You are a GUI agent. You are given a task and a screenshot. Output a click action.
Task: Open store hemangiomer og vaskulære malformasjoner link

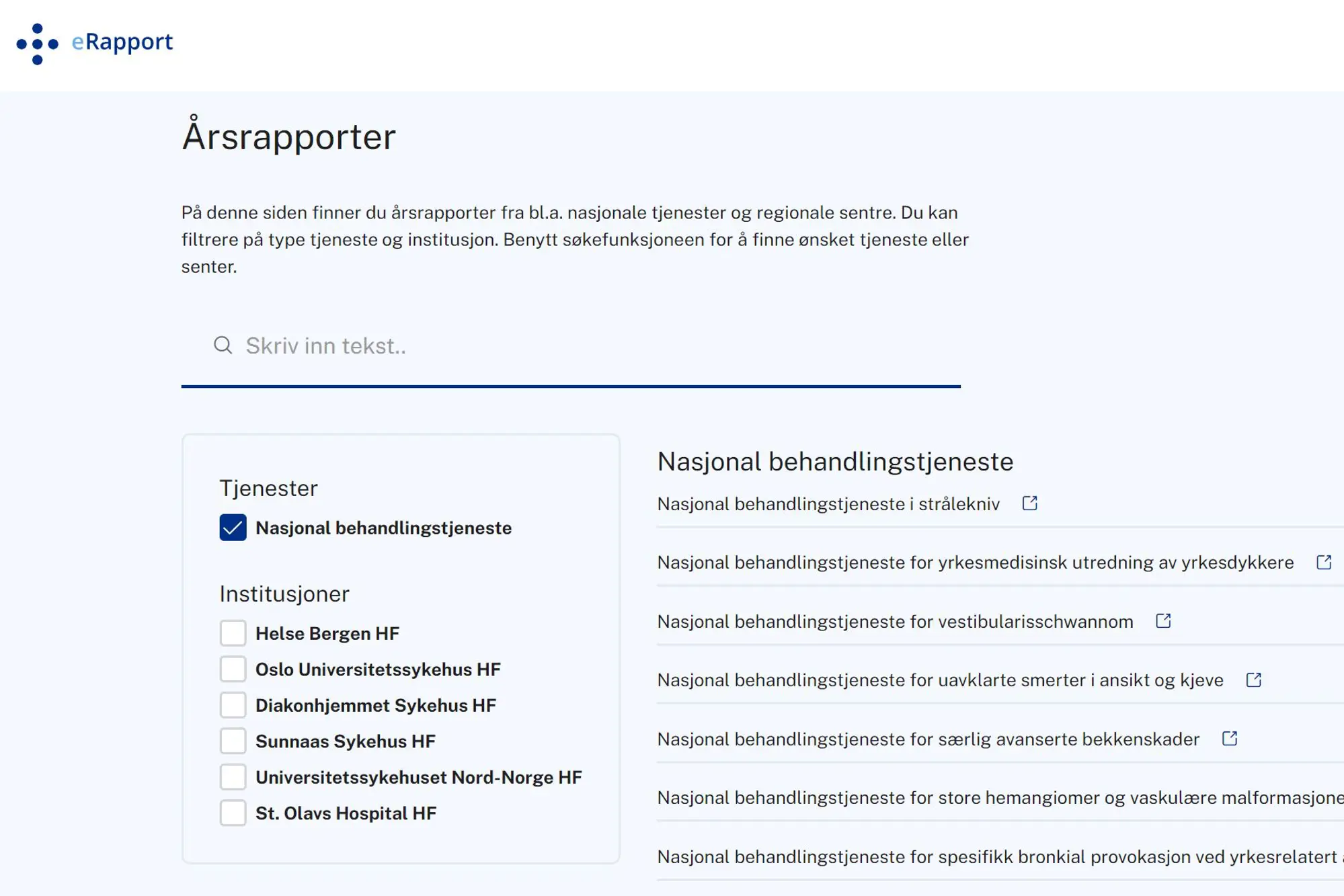tap(999, 798)
